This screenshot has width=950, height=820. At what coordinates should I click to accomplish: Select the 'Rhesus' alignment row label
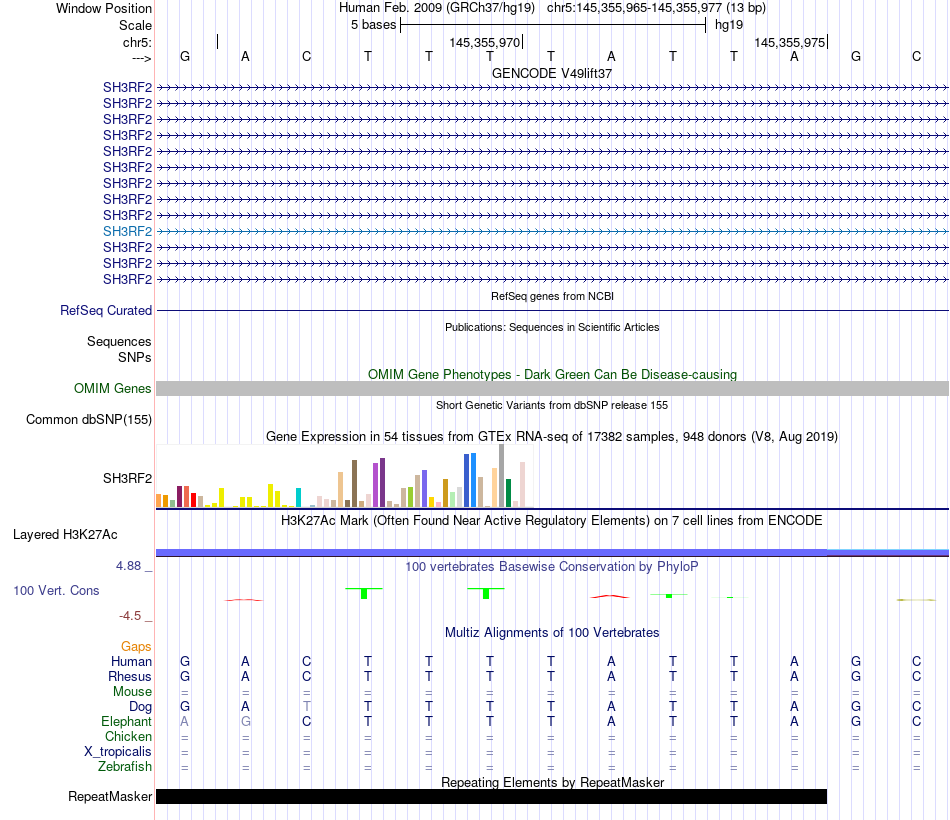tap(130, 676)
